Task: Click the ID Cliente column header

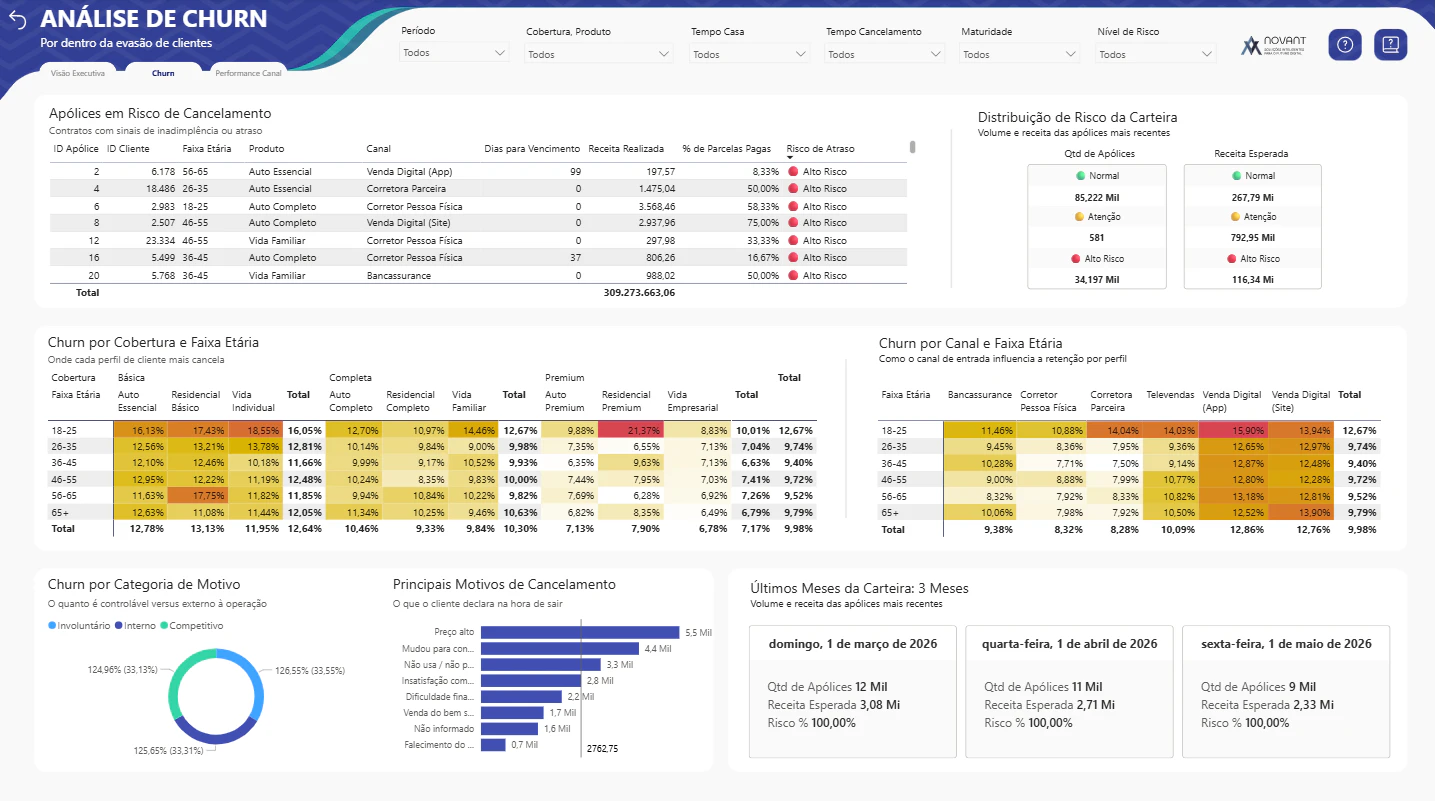Action: coord(128,149)
